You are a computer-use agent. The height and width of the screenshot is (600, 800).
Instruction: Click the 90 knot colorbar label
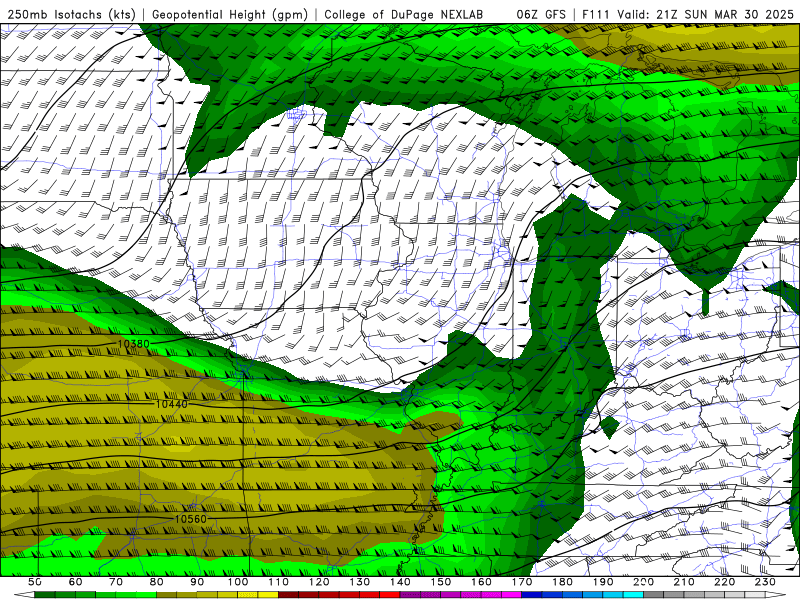pyautogui.click(x=197, y=582)
